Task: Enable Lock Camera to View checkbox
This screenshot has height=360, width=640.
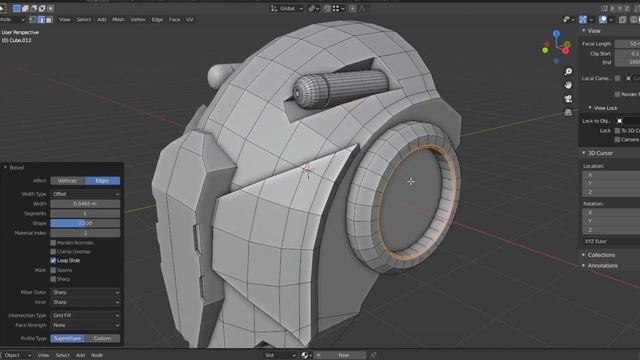Action: 617,140
